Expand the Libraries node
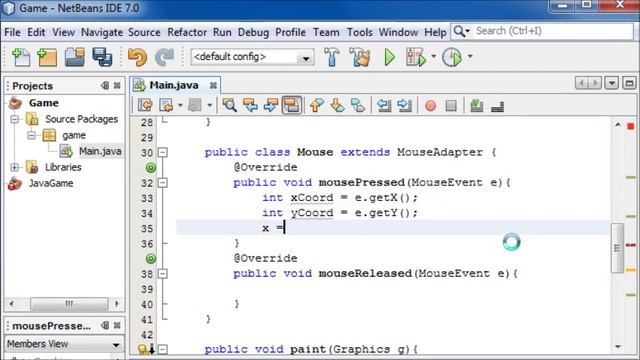Image resolution: width=640 pixels, height=360 pixels. click(x=15, y=167)
